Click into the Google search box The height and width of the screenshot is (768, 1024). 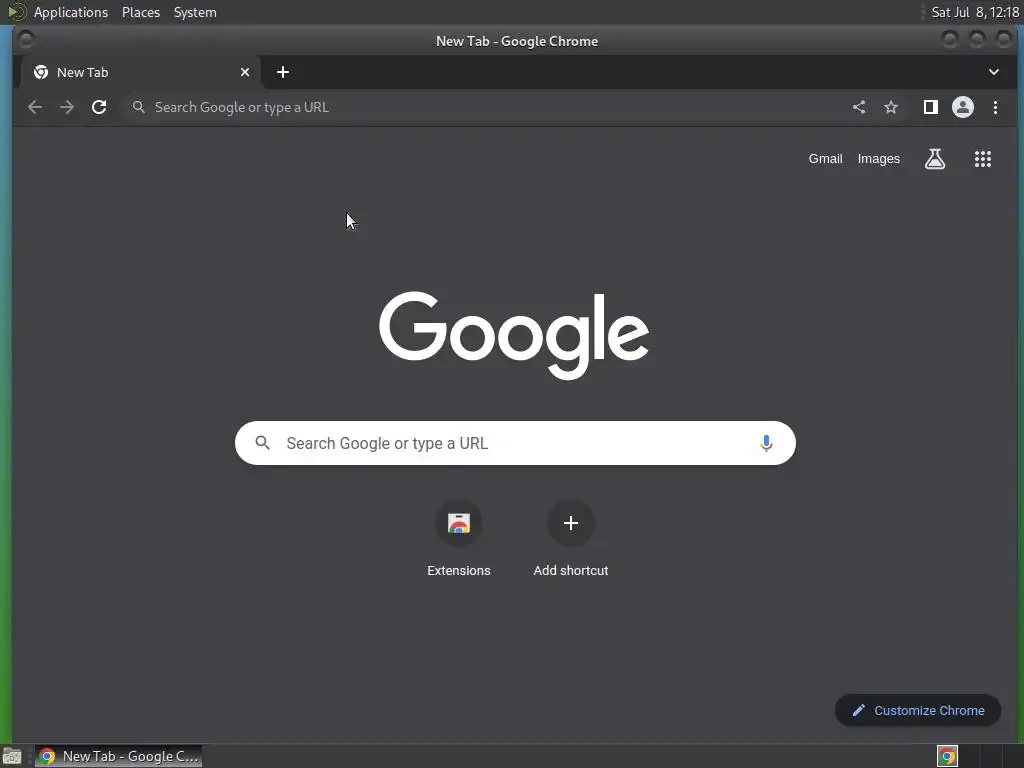[x=515, y=443]
